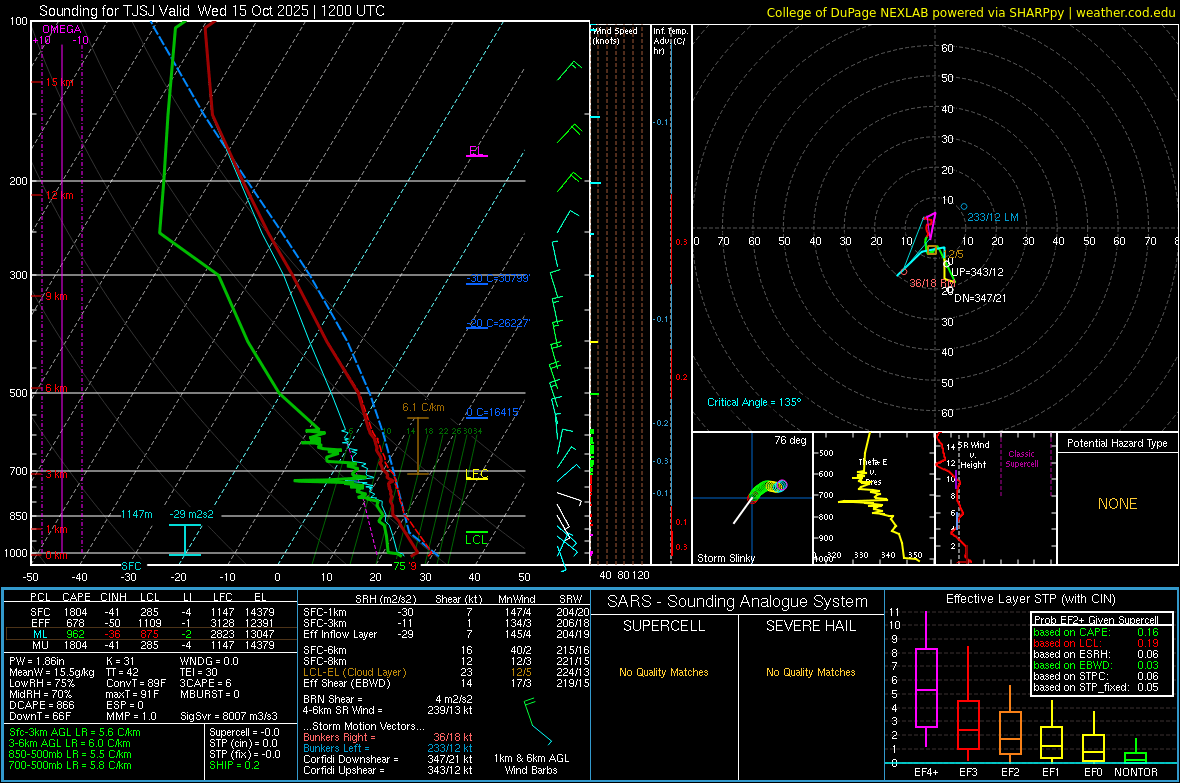Click the '76 deg' value in slinky panel
The height and width of the screenshot is (783, 1180).
(790, 440)
